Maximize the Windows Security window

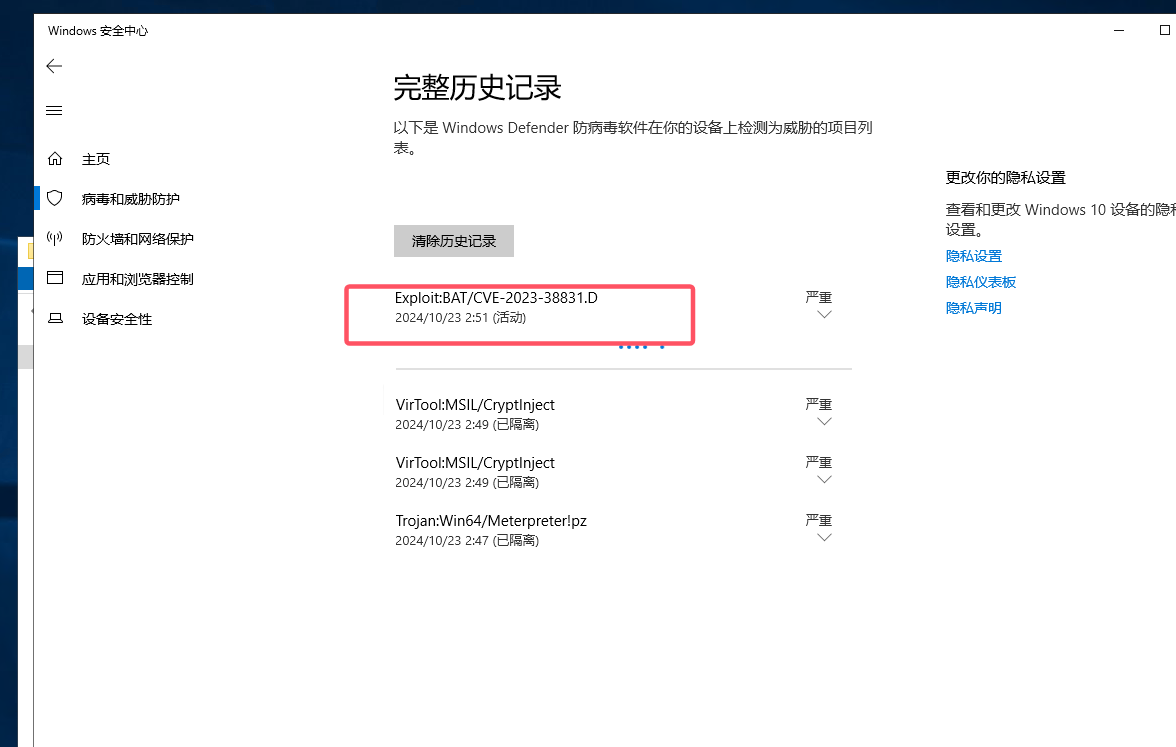pos(1164,30)
